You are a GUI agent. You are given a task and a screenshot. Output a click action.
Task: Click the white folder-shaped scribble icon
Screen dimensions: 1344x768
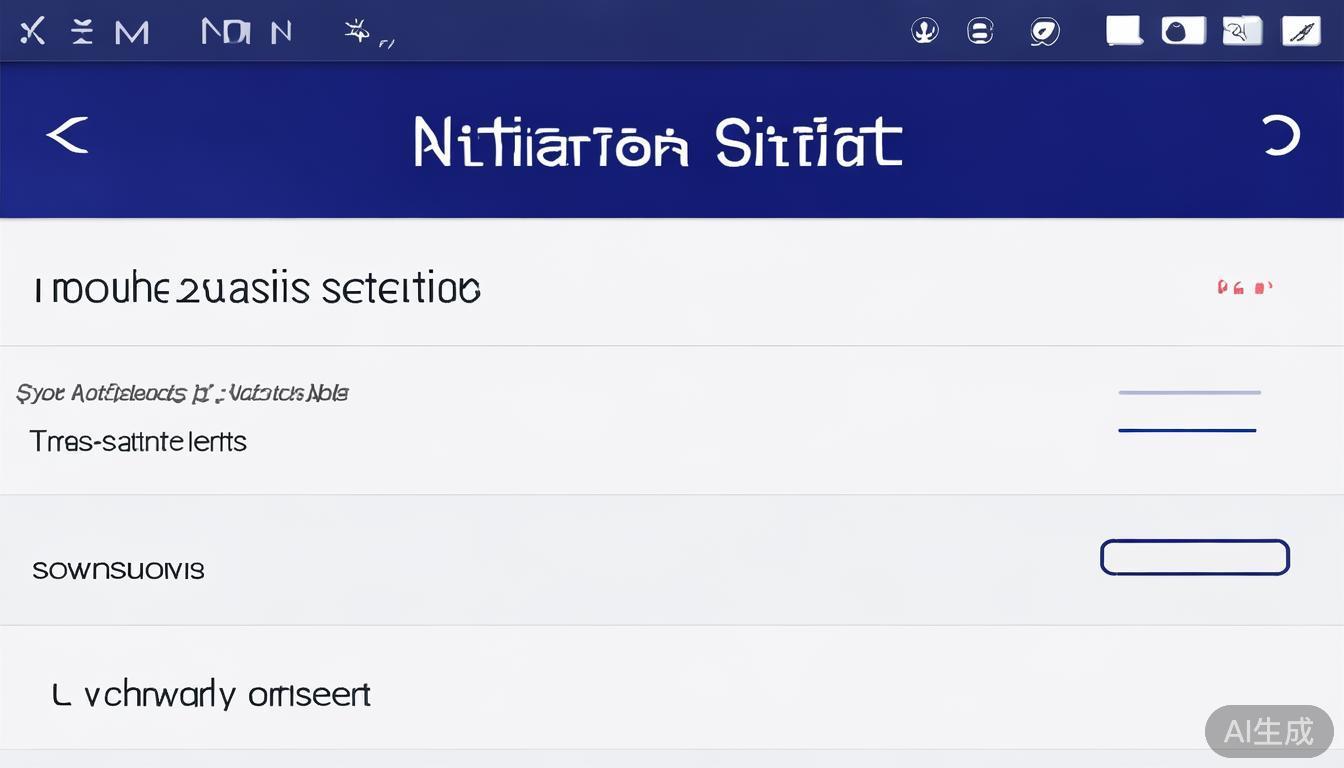point(1242,31)
